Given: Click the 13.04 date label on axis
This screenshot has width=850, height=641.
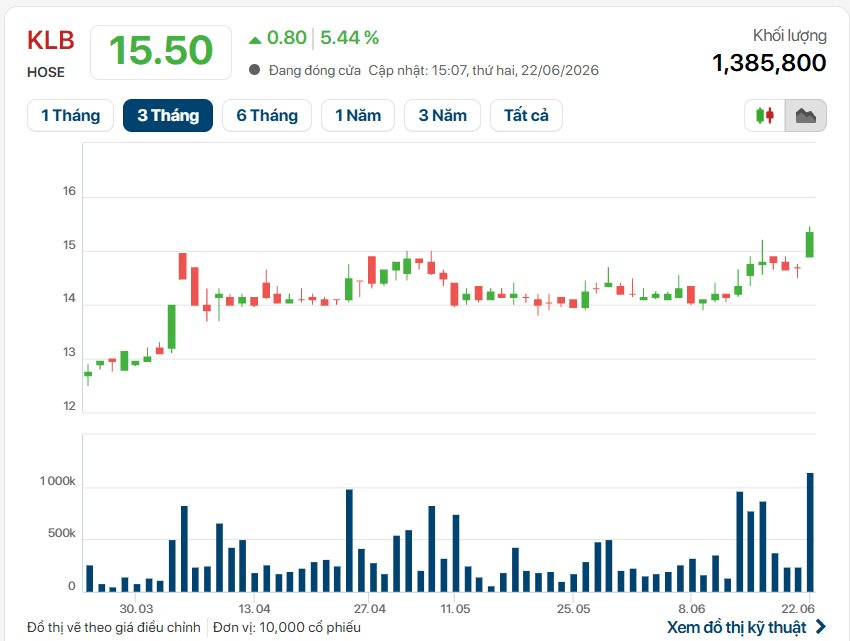Looking at the screenshot, I should pos(254,608).
